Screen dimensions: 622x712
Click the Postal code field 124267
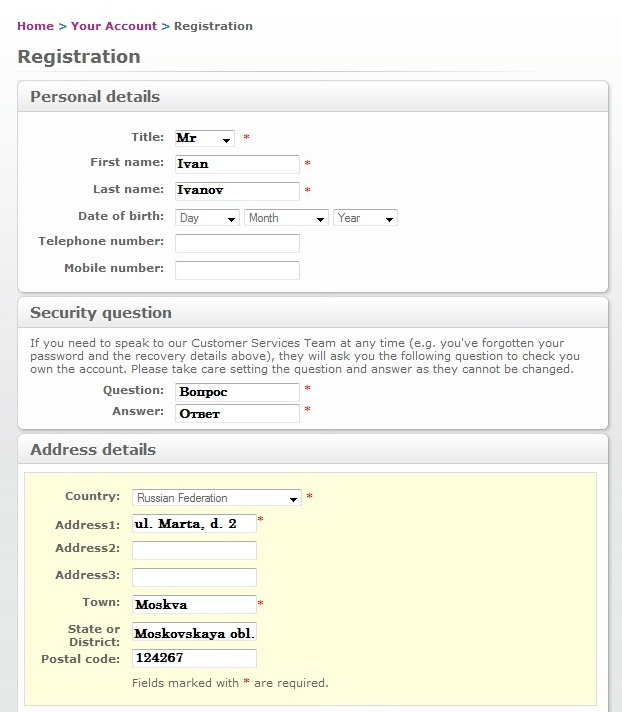194,658
